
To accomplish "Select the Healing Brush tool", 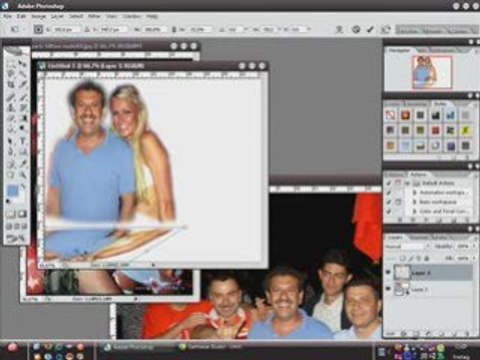I will click(x=11, y=97).
